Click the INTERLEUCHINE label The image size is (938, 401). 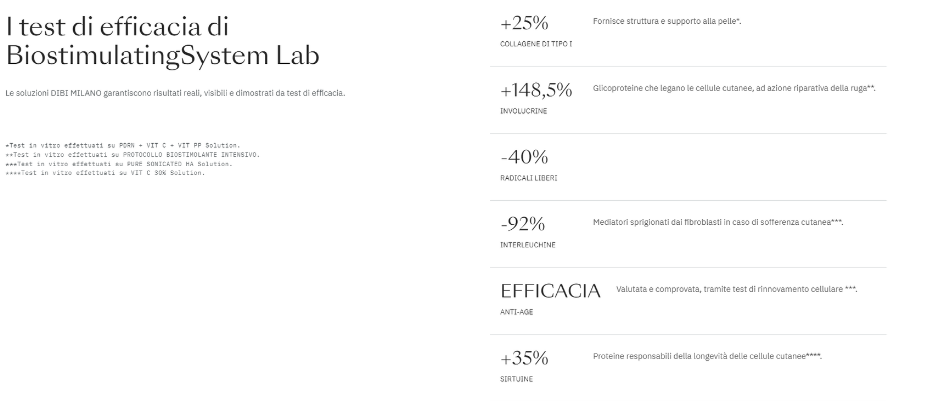pyautogui.click(x=528, y=245)
